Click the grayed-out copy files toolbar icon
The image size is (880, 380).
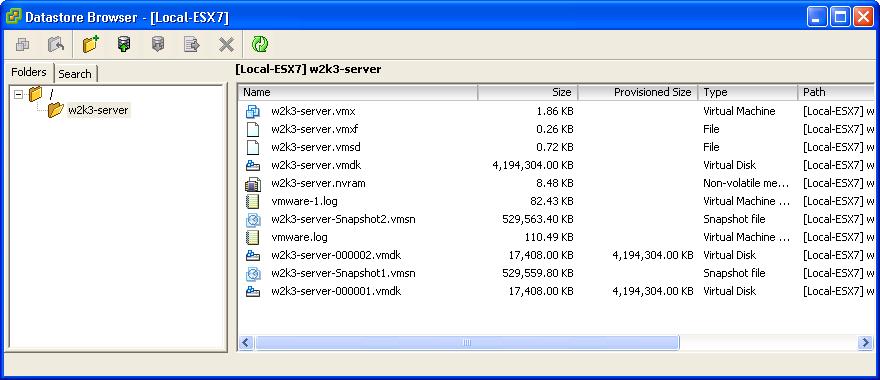click(x=22, y=44)
